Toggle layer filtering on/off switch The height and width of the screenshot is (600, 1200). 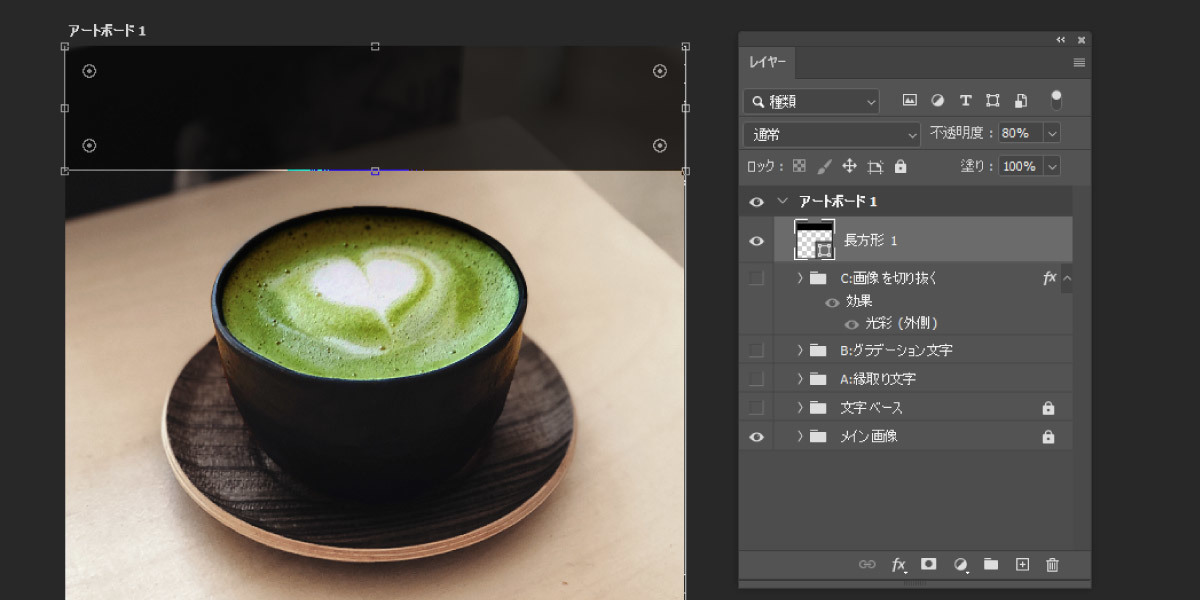pyautogui.click(x=1056, y=100)
